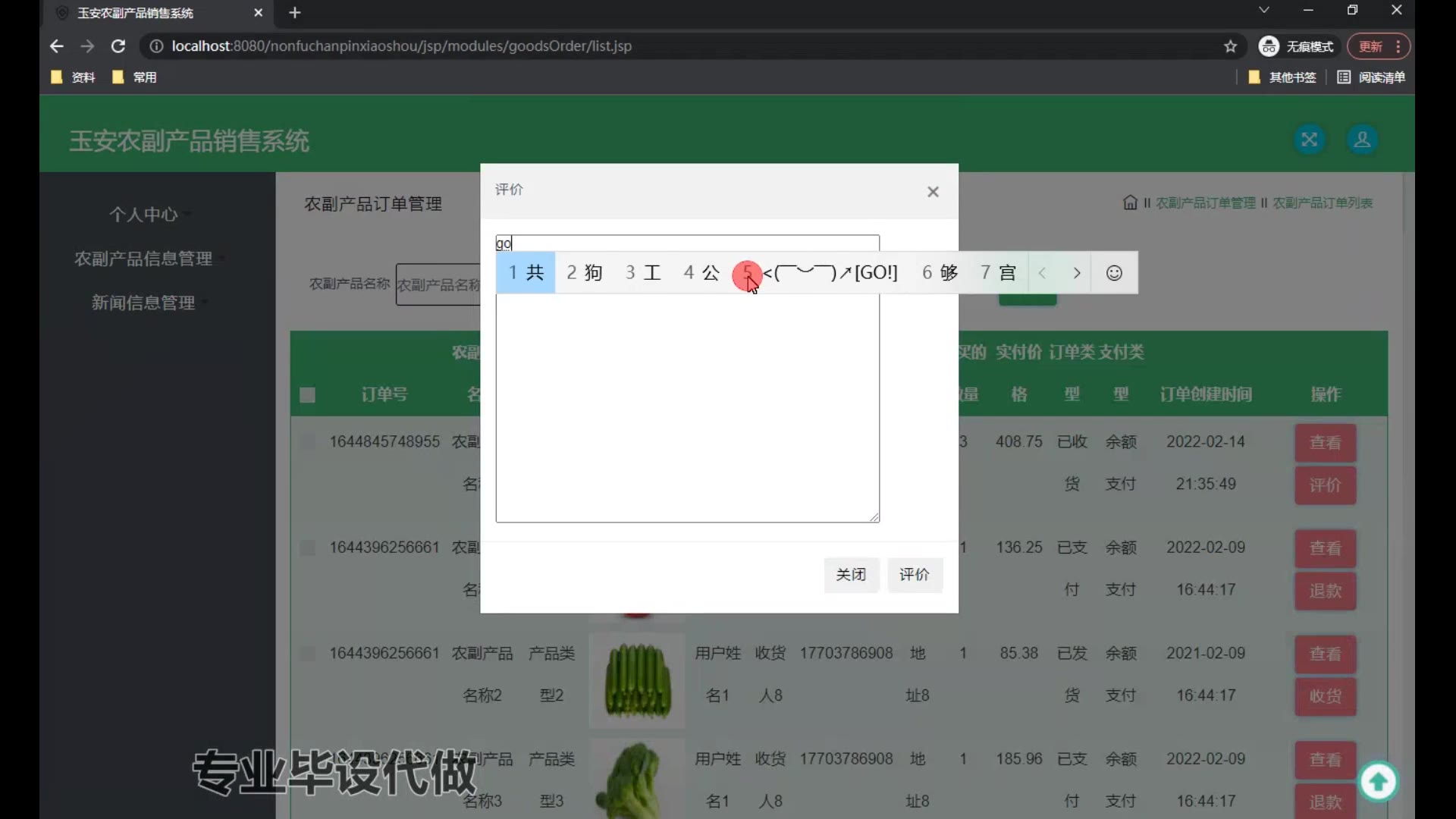This screenshot has width=1456, height=819.
Task: Go back with browser back arrow
Action: click(57, 46)
